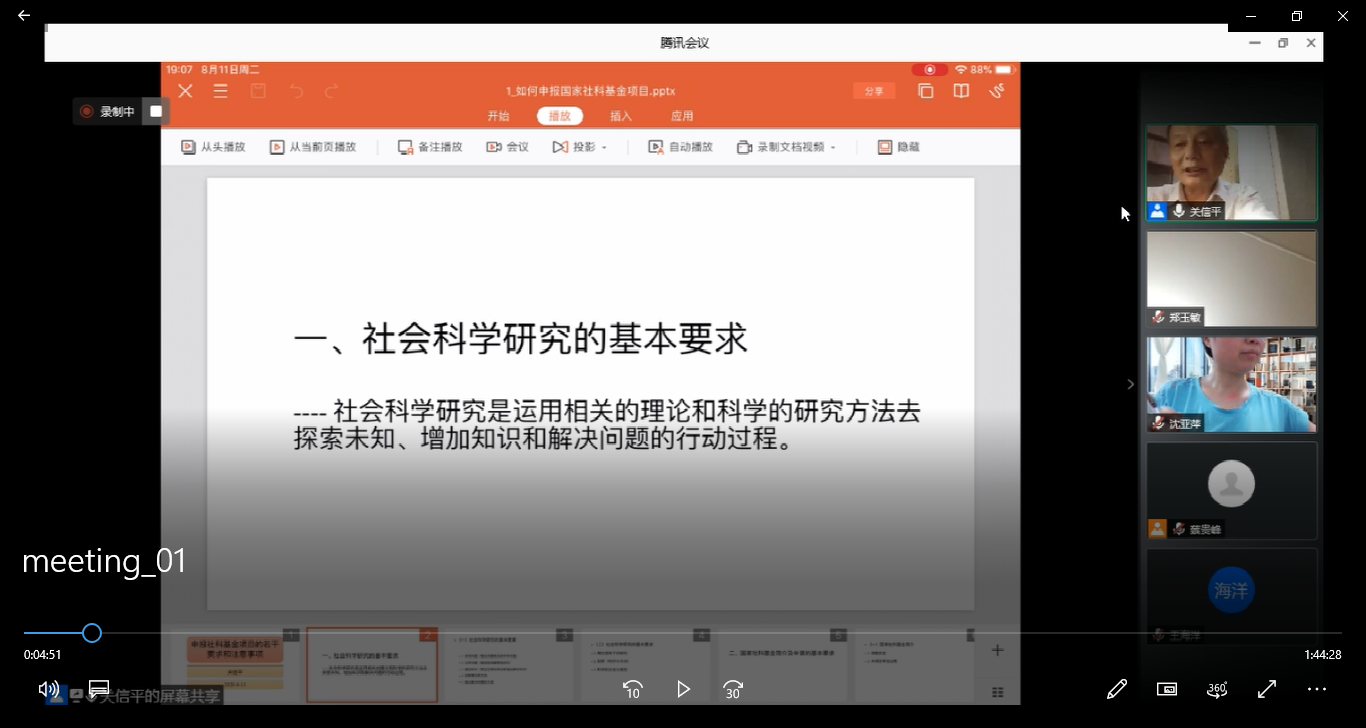Enter full screen mode

pos(1267,689)
